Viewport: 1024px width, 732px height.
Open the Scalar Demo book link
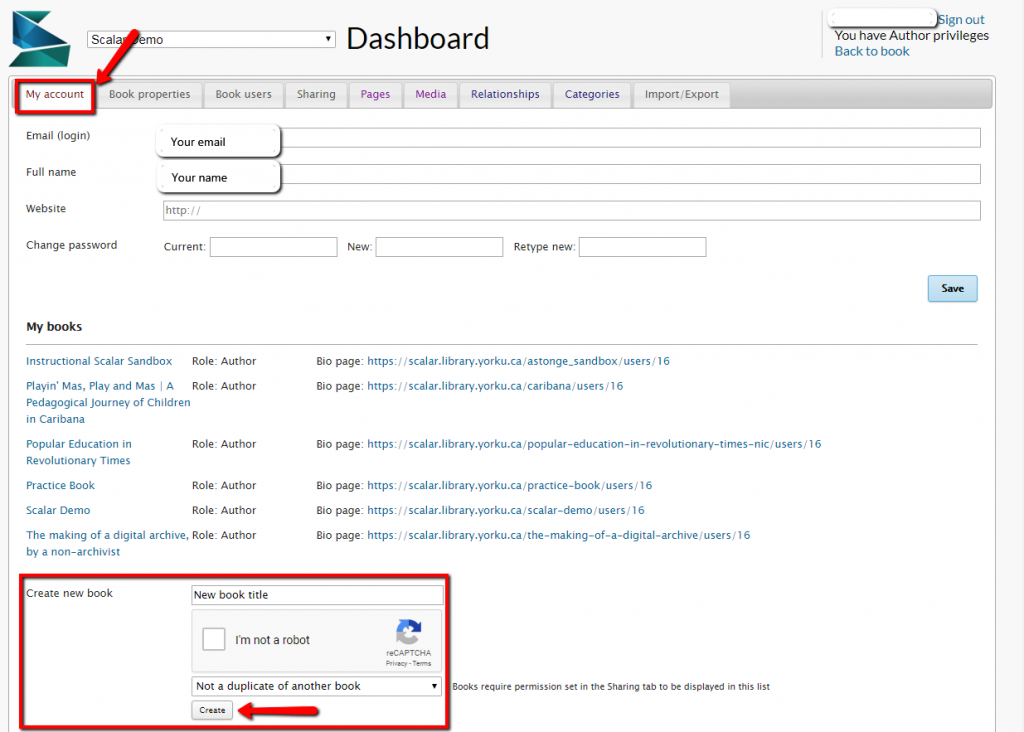[x=58, y=510]
